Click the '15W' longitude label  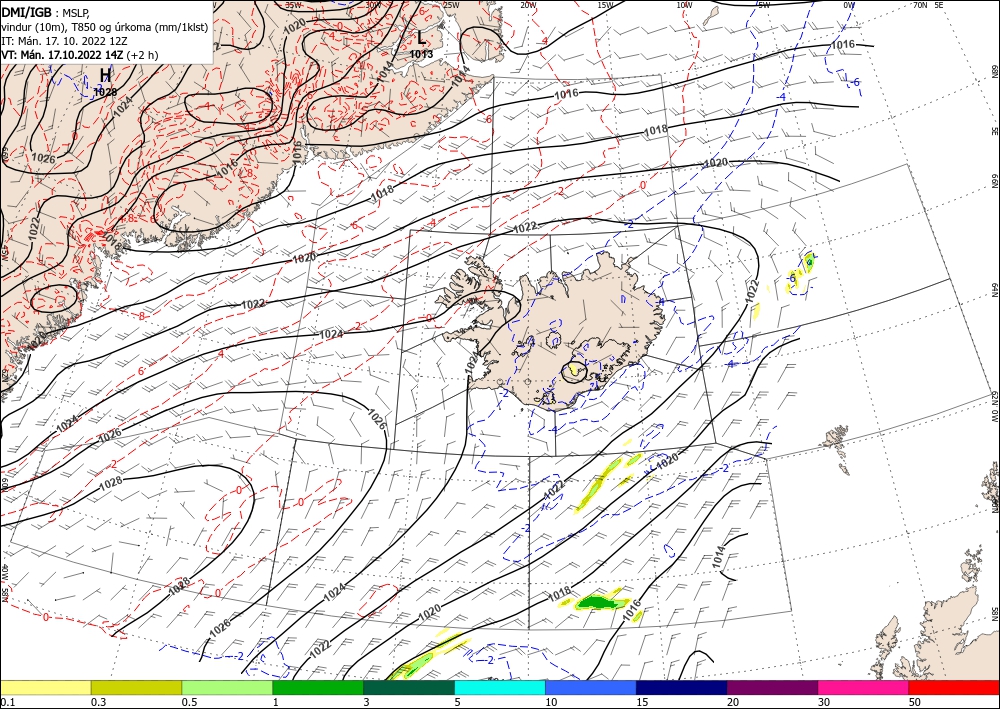[x=605, y=4]
